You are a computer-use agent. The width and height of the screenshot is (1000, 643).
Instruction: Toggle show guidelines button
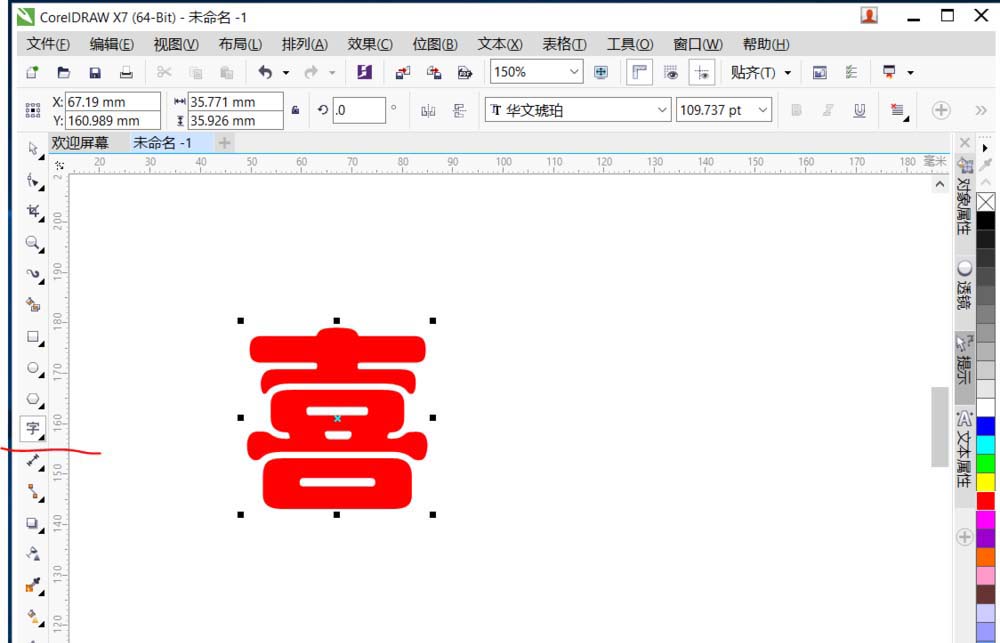(x=702, y=72)
